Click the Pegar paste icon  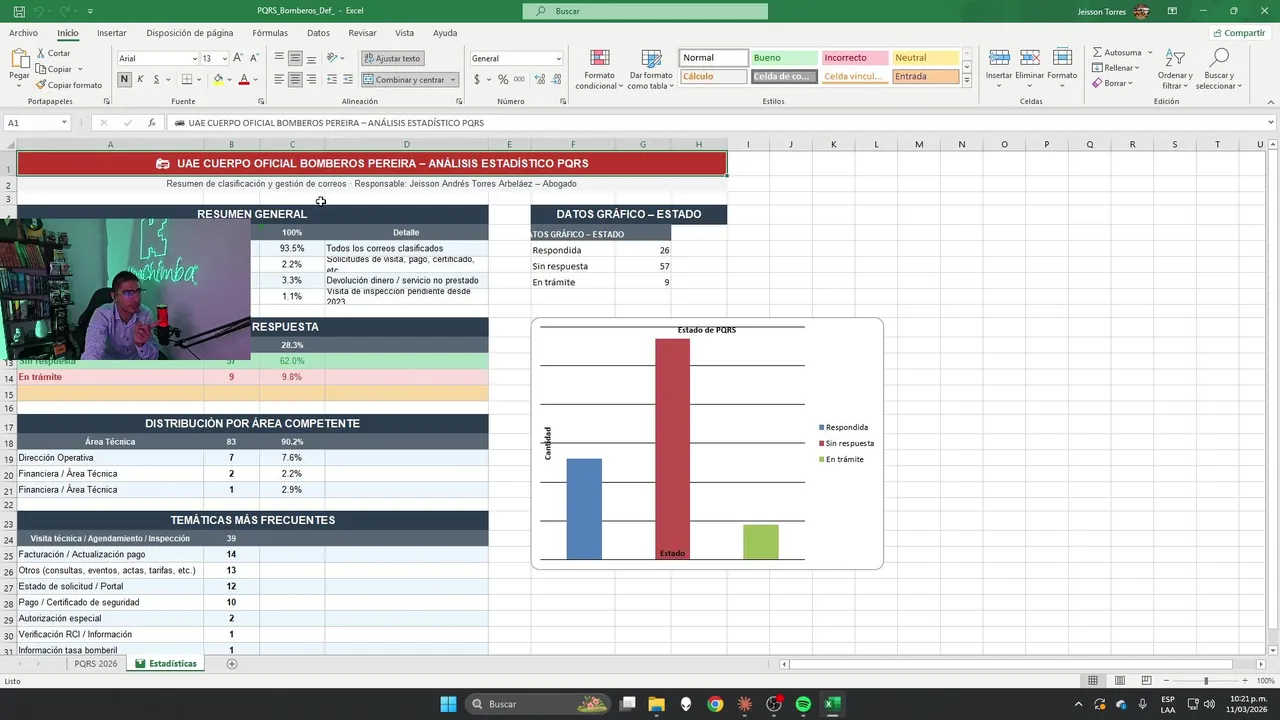pos(19,60)
